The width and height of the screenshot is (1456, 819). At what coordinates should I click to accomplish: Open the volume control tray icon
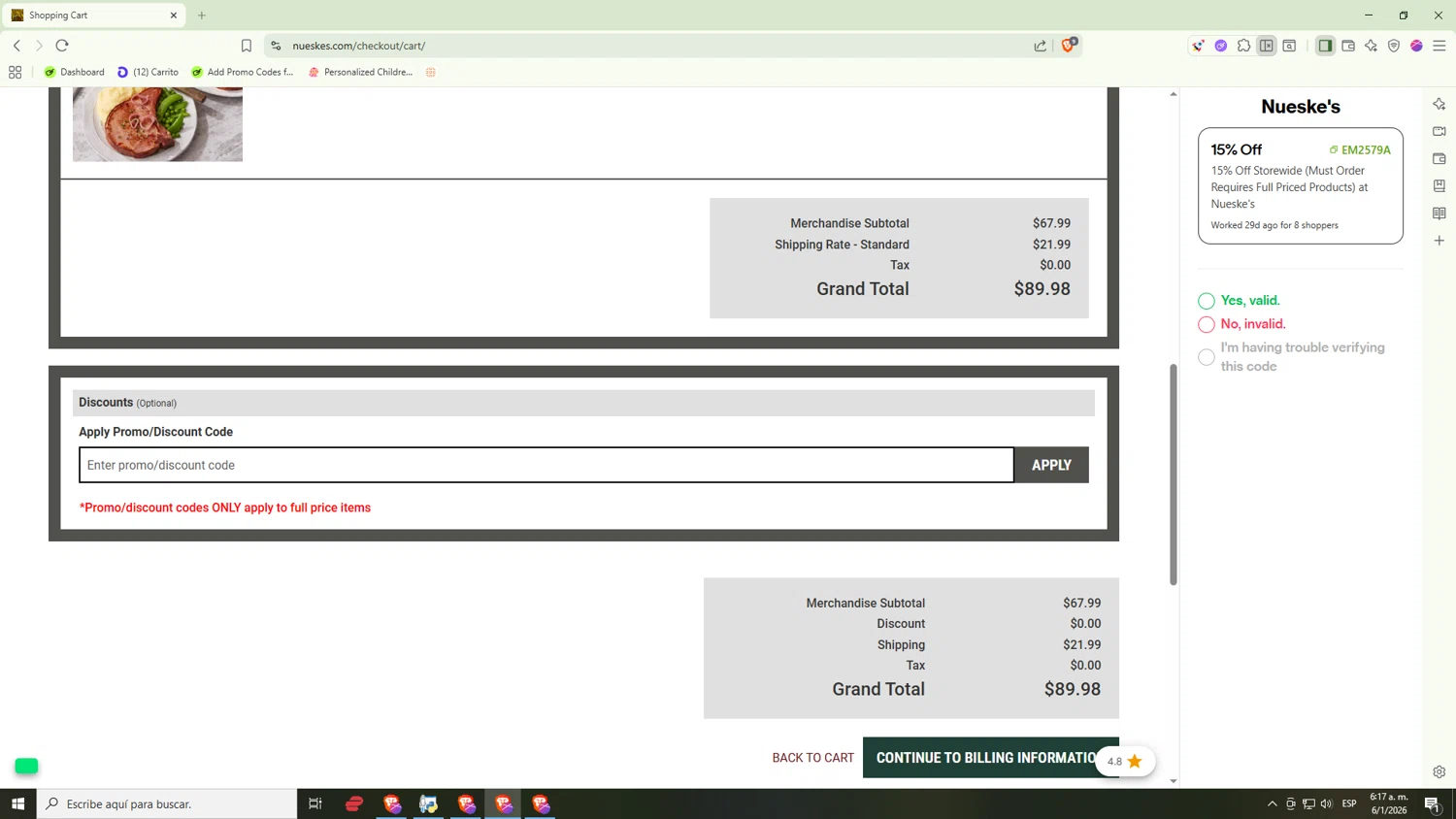[1327, 803]
